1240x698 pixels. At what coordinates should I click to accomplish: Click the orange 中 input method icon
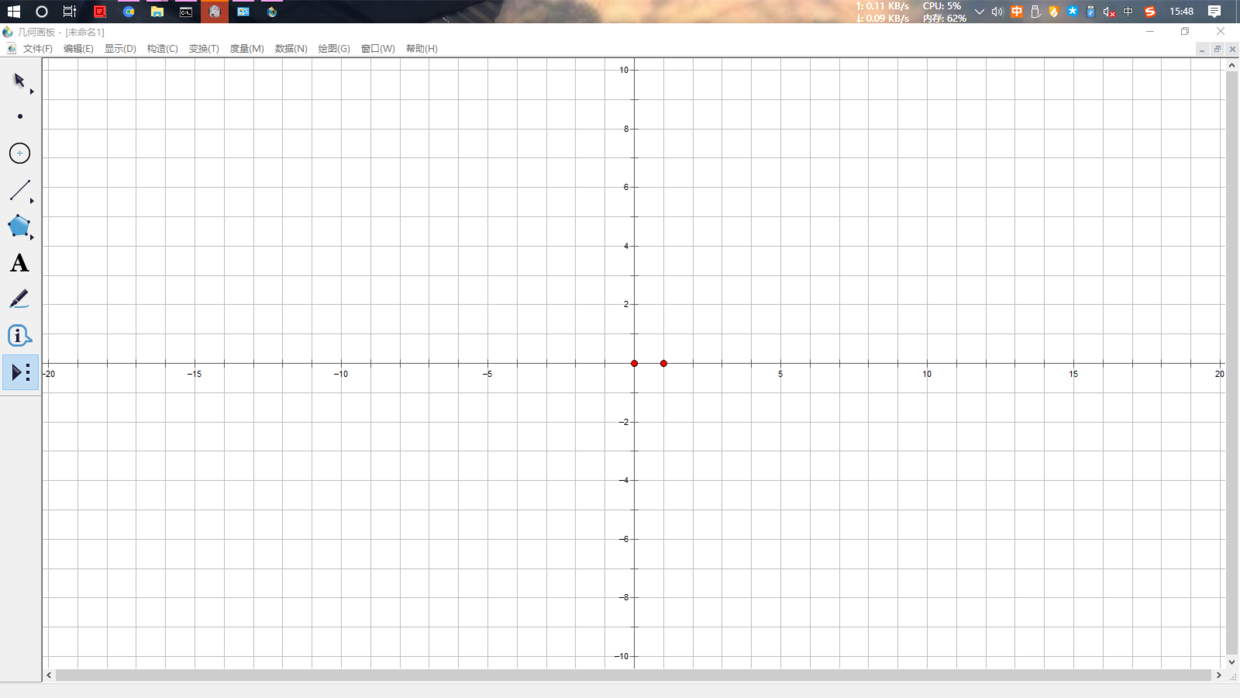pos(1017,12)
